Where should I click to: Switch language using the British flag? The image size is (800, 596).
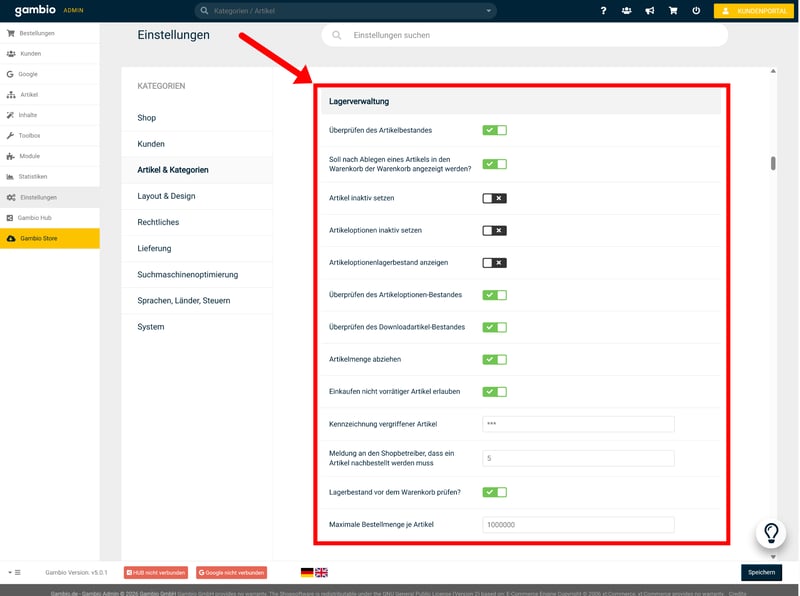tap(321, 572)
